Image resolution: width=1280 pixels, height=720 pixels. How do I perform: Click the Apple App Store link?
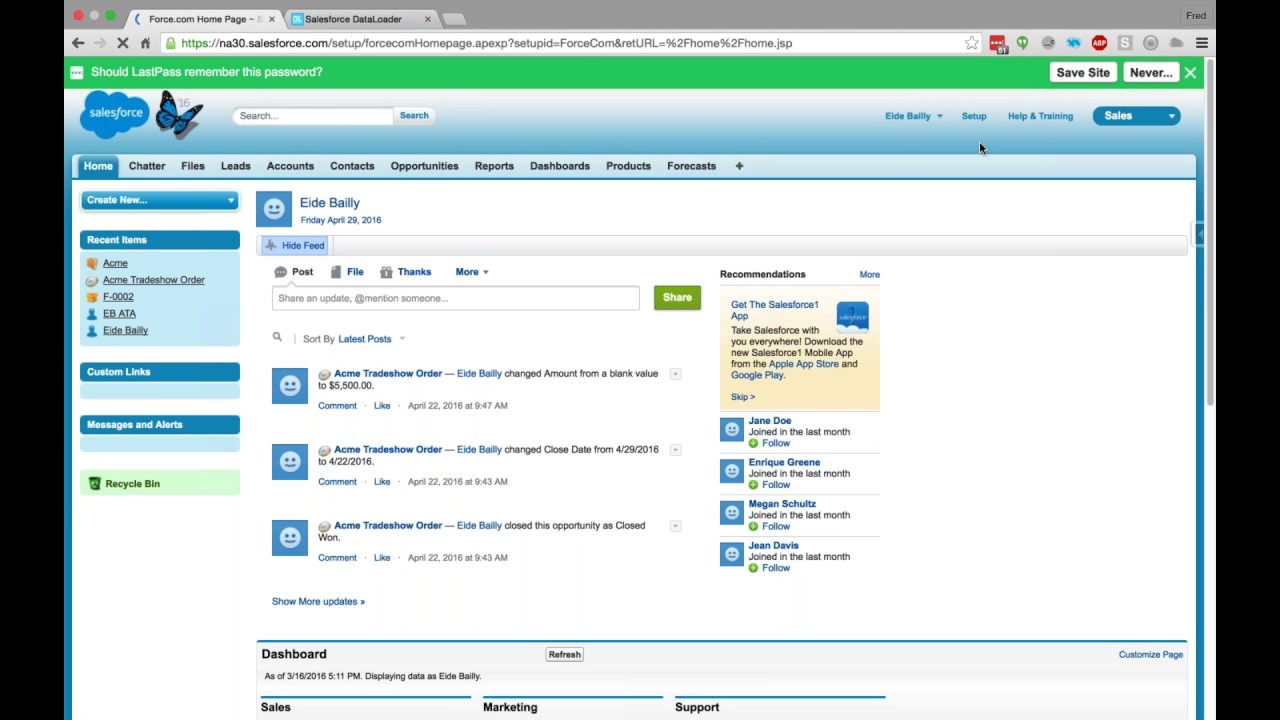point(804,364)
